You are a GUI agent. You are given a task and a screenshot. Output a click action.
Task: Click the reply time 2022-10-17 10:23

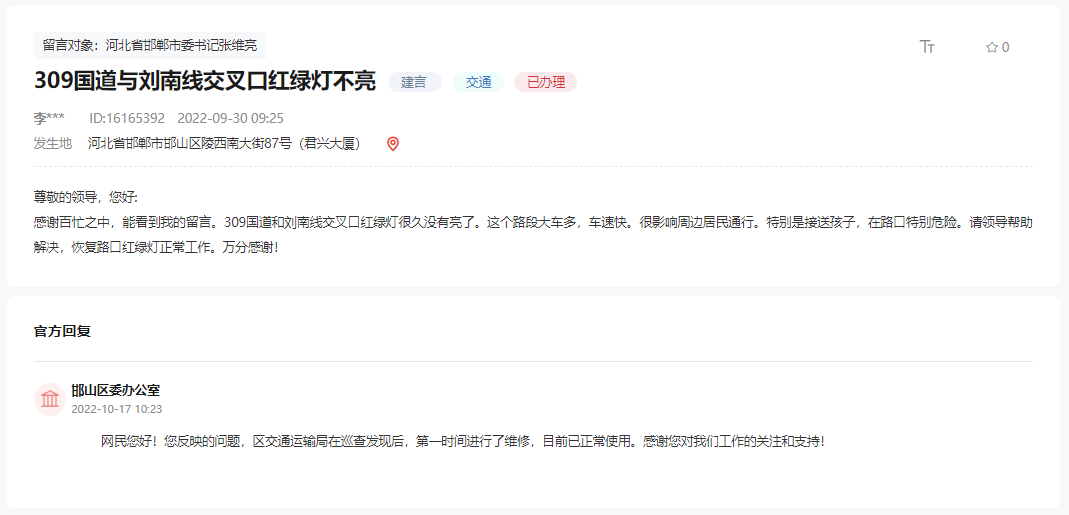point(117,409)
